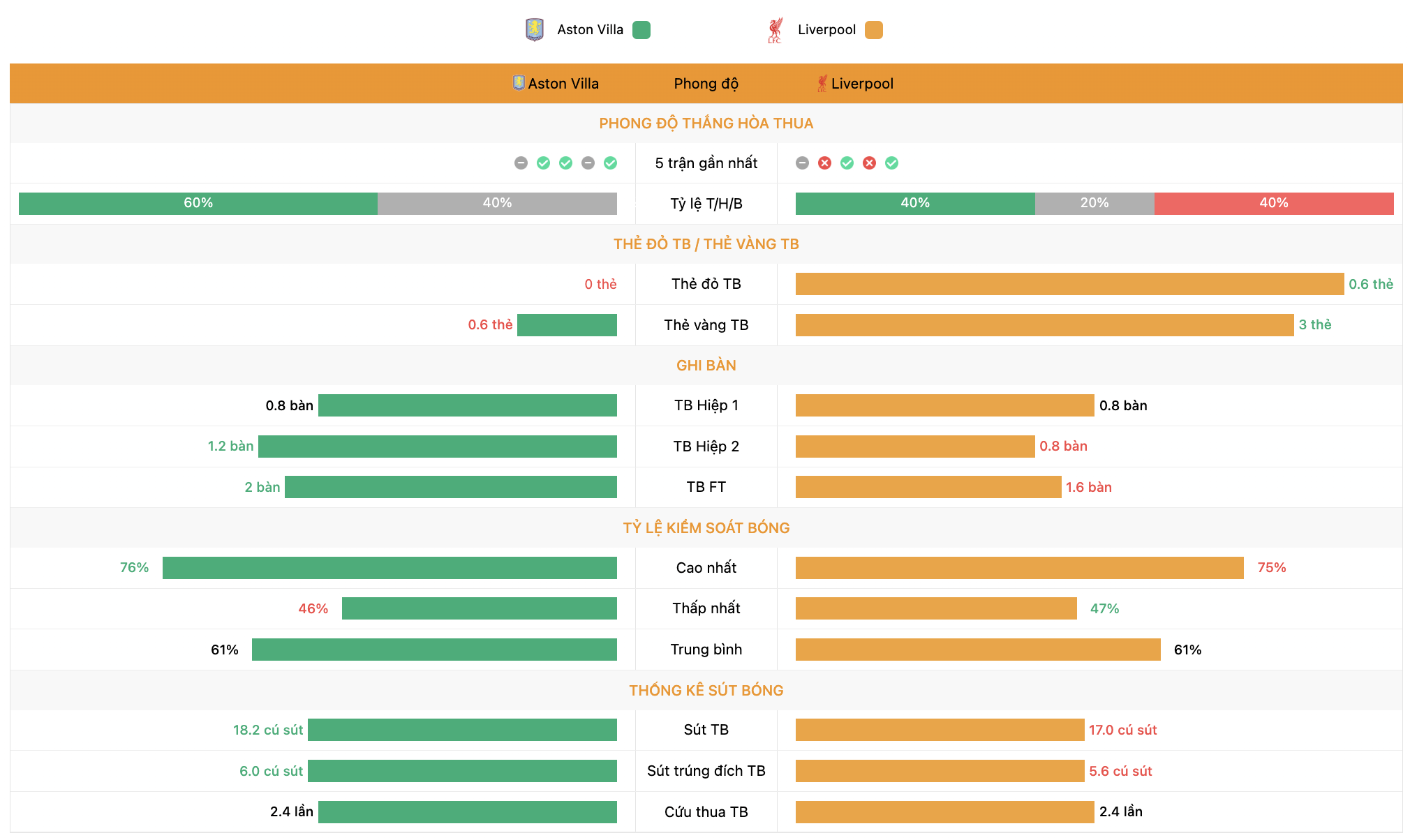Click Aston Villa's fifth form icon (win)
This screenshot has height=840, width=1410.
[610, 163]
